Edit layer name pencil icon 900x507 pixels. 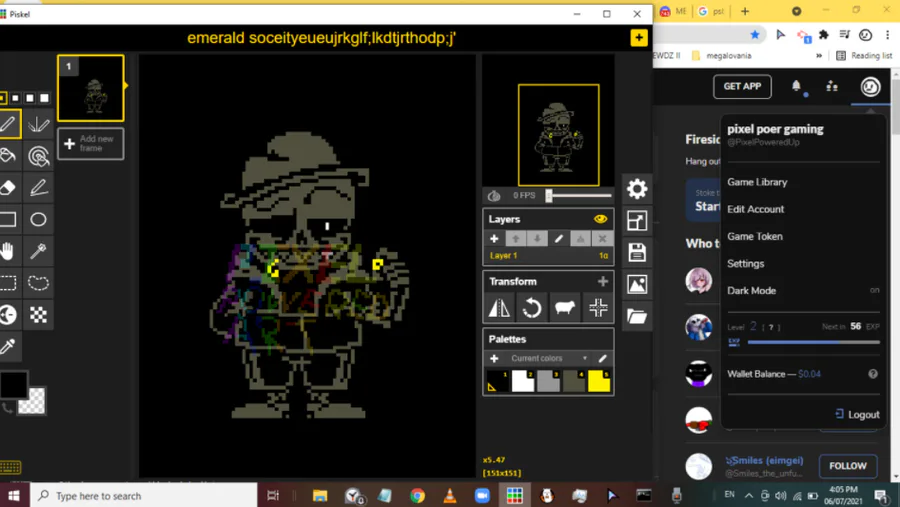coord(558,239)
